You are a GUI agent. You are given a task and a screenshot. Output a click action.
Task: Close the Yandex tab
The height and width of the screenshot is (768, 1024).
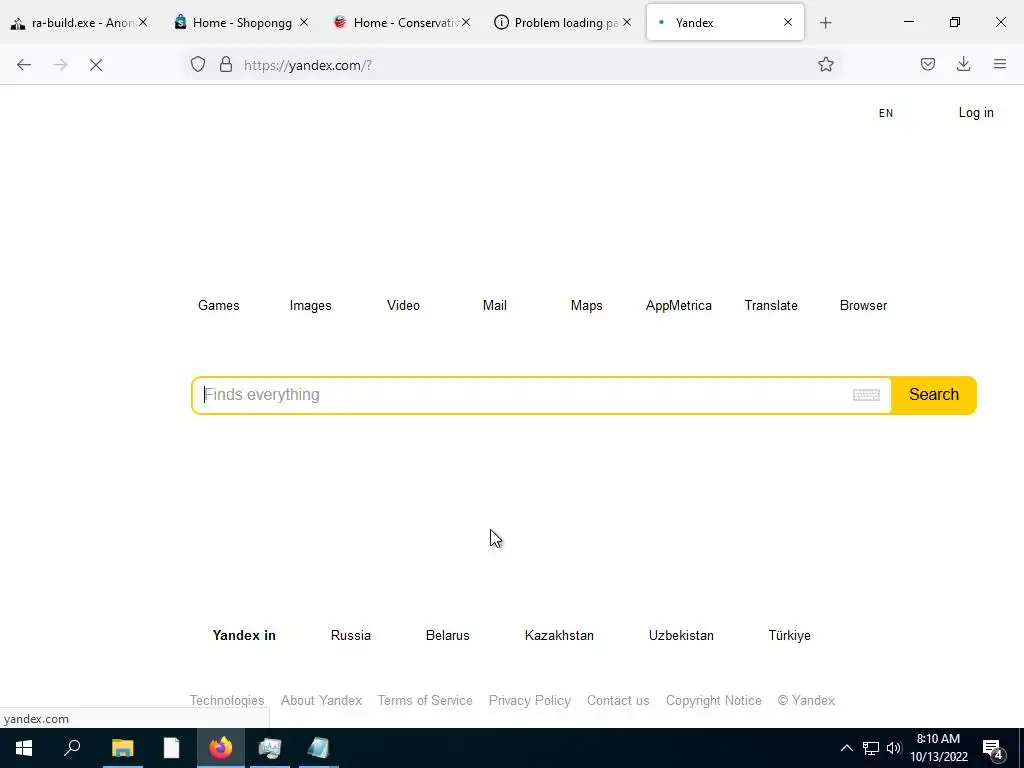click(x=788, y=22)
